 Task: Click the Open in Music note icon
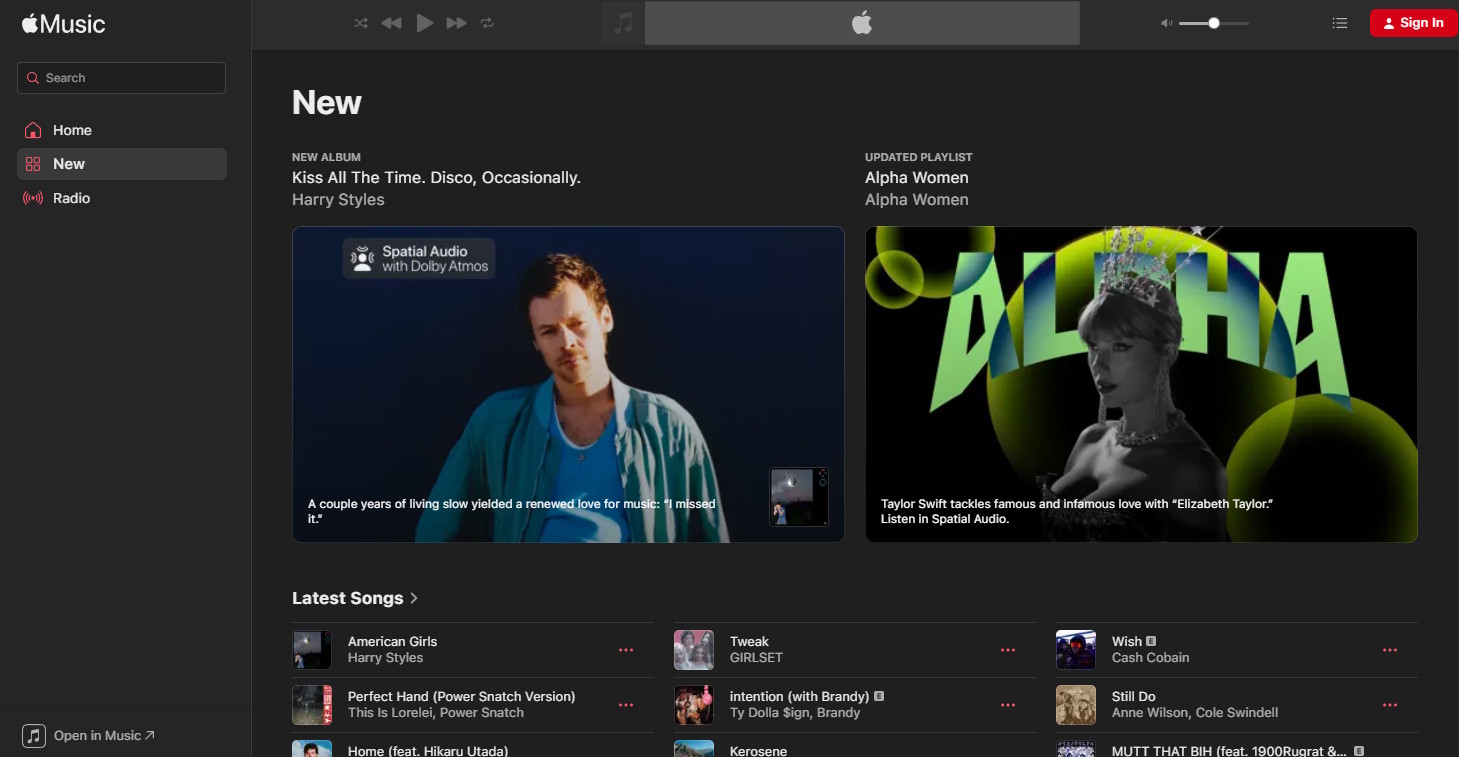pyautogui.click(x=34, y=736)
